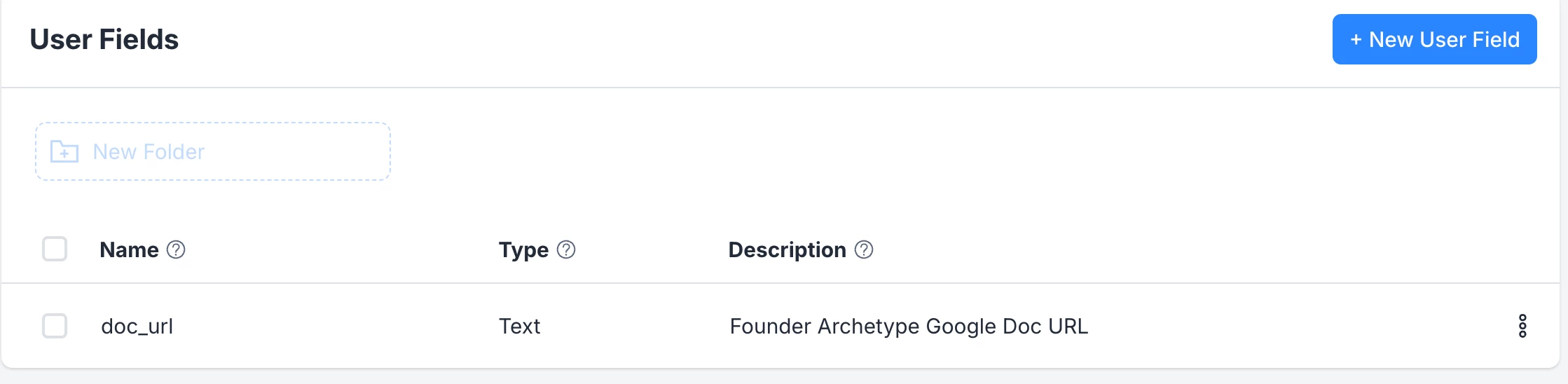
Task: Check the box for the doc_url row
Action: click(55, 326)
